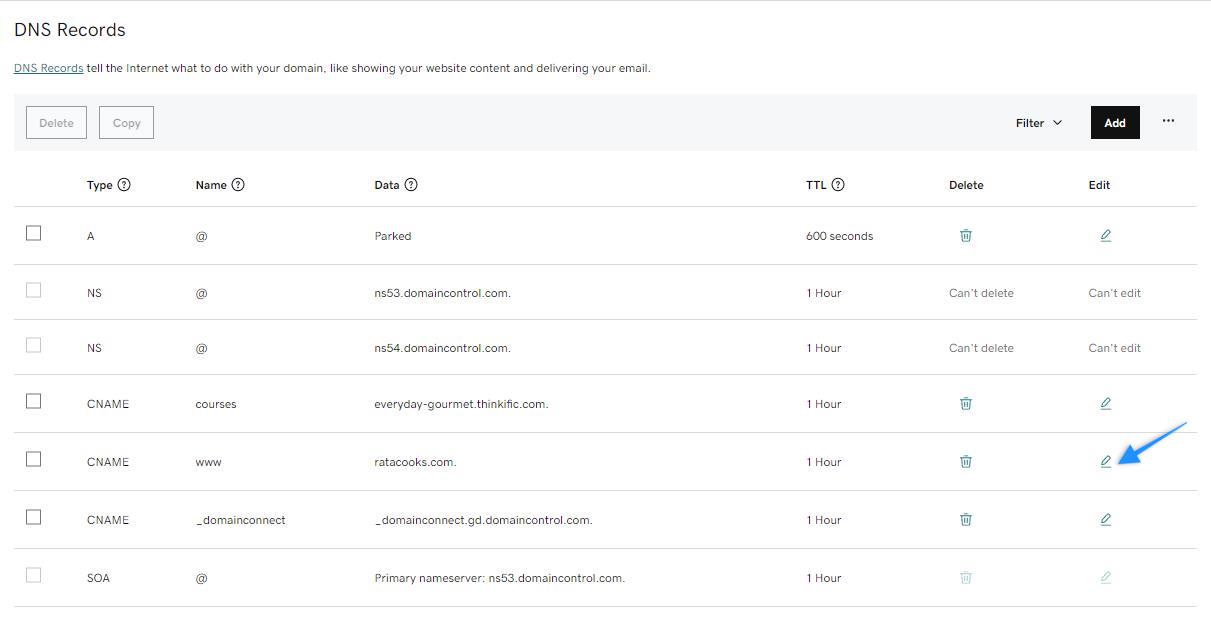Select the courses CNAME record checkbox
The image size is (1211, 632).
point(33,400)
